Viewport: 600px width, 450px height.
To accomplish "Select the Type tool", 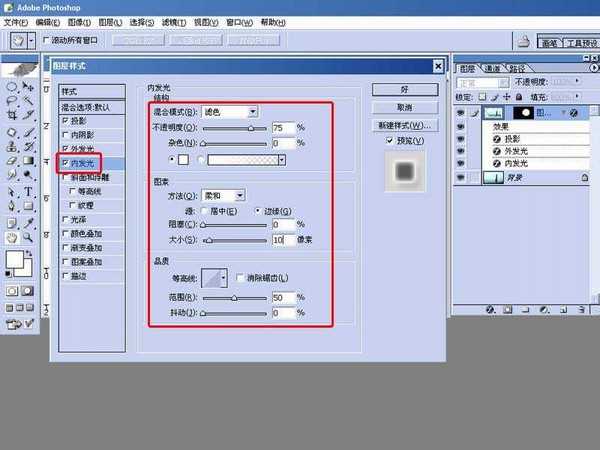I will [28, 191].
